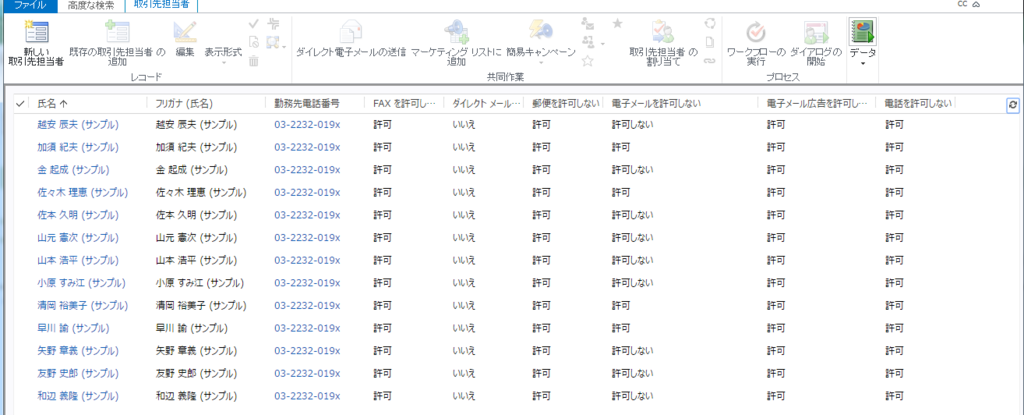Switch to 高度な検索 tab
1024x415 pixels.
click(91, 5)
